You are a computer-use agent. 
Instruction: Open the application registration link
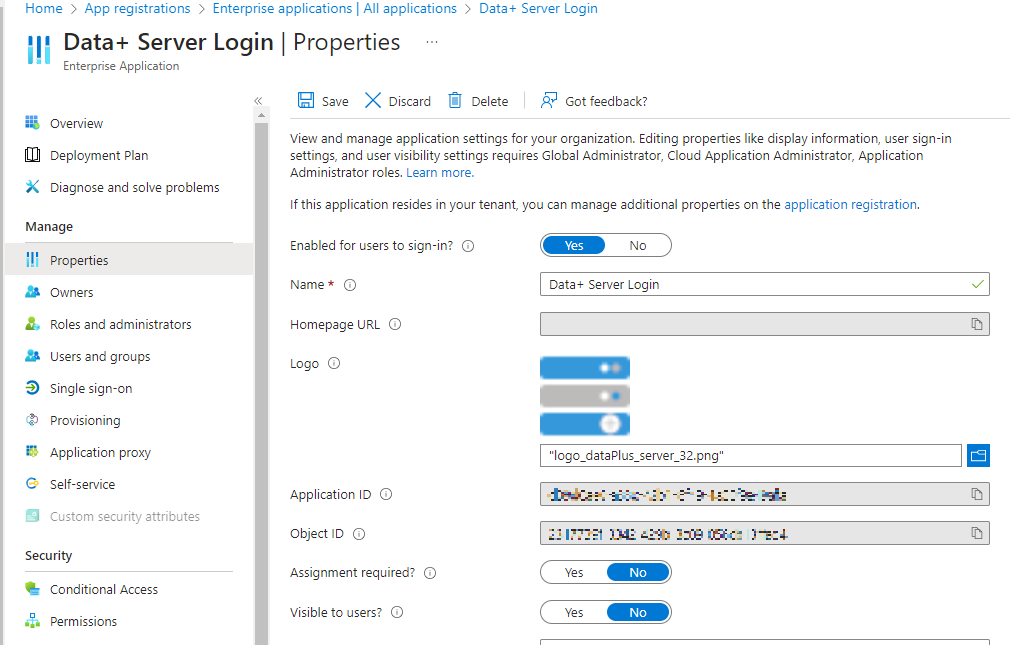[x=850, y=204]
